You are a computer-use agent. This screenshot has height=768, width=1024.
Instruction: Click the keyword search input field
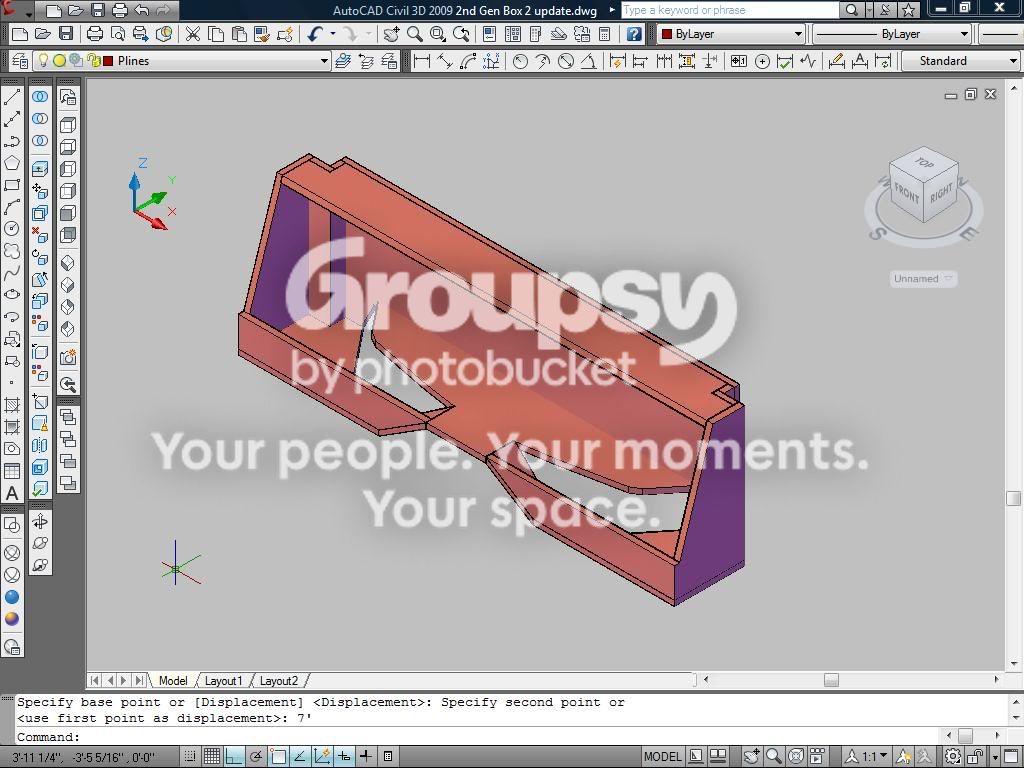coord(729,10)
